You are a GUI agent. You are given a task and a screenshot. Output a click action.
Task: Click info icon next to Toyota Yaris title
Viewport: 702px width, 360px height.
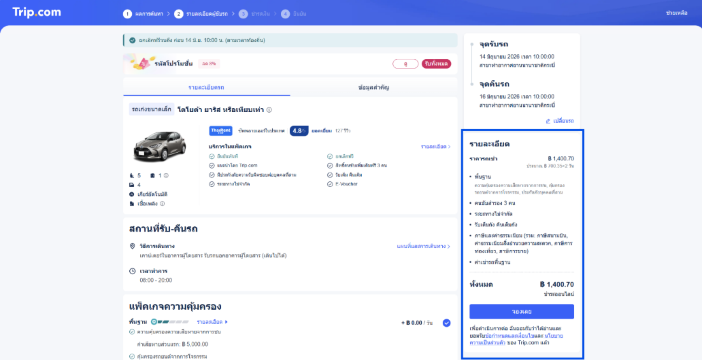coord(269,110)
